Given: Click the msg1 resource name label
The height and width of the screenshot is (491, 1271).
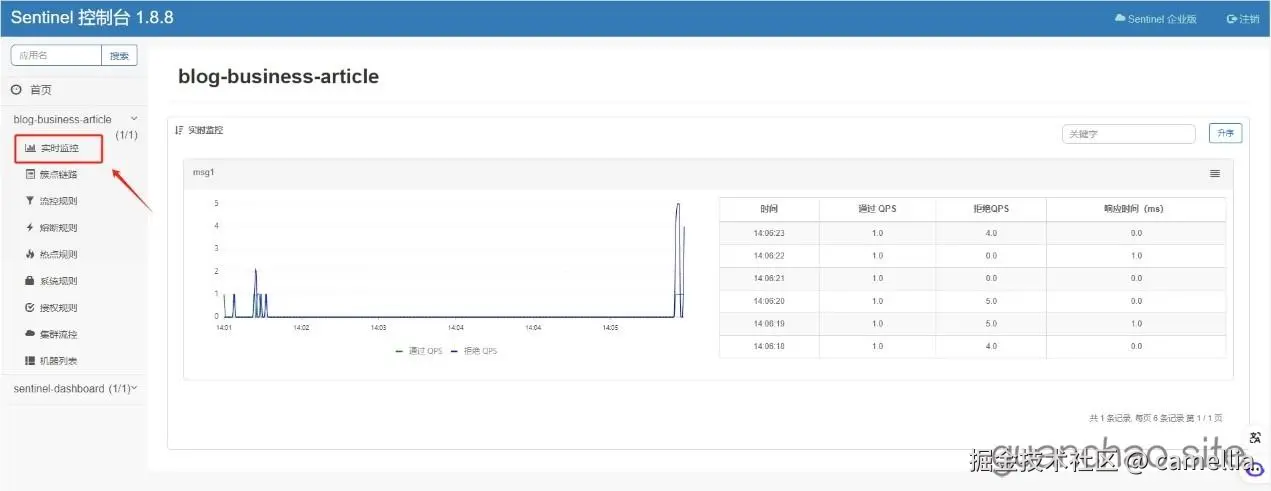Looking at the screenshot, I should tap(204, 173).
